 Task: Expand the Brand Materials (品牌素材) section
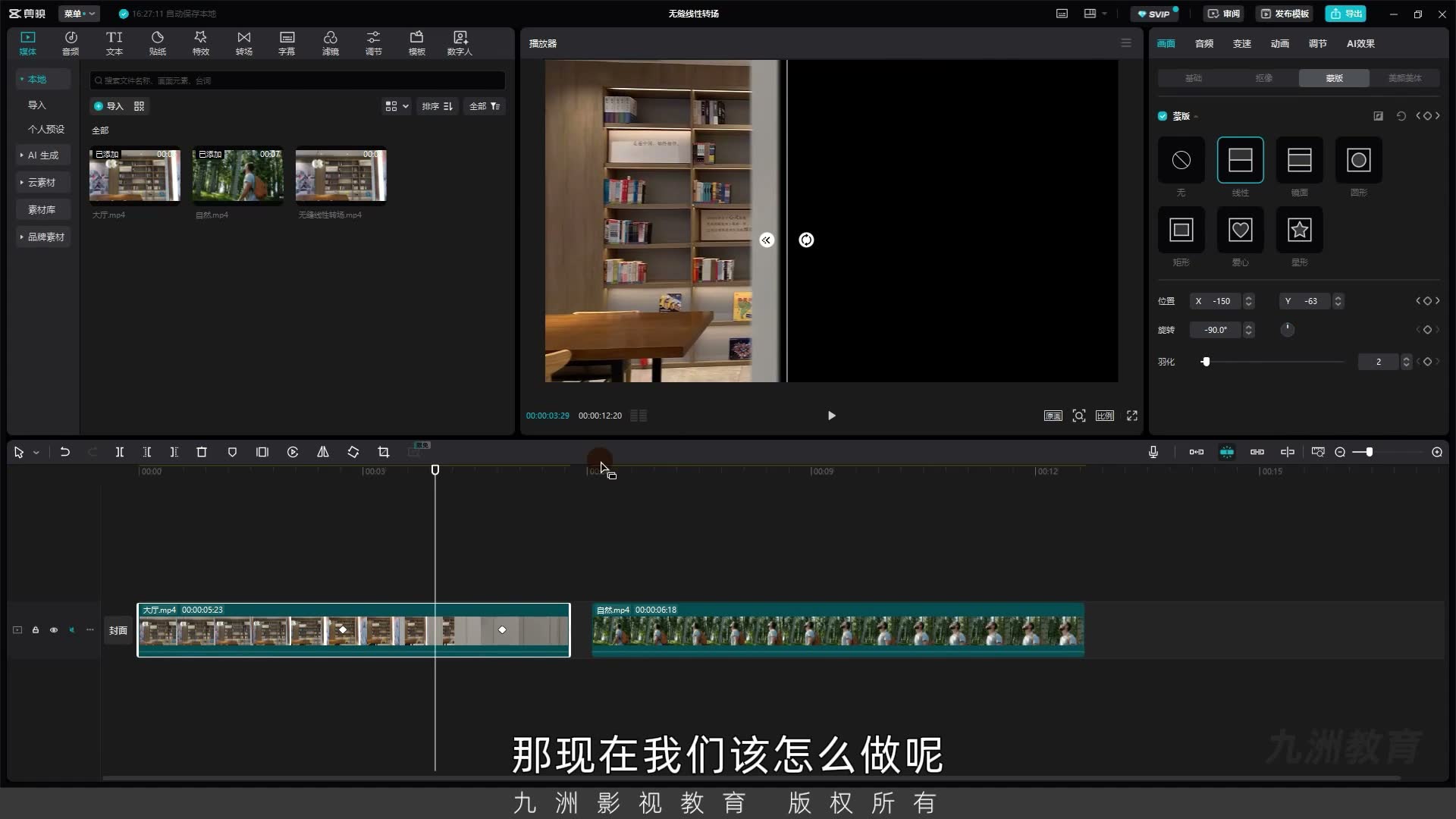point(42,237)
